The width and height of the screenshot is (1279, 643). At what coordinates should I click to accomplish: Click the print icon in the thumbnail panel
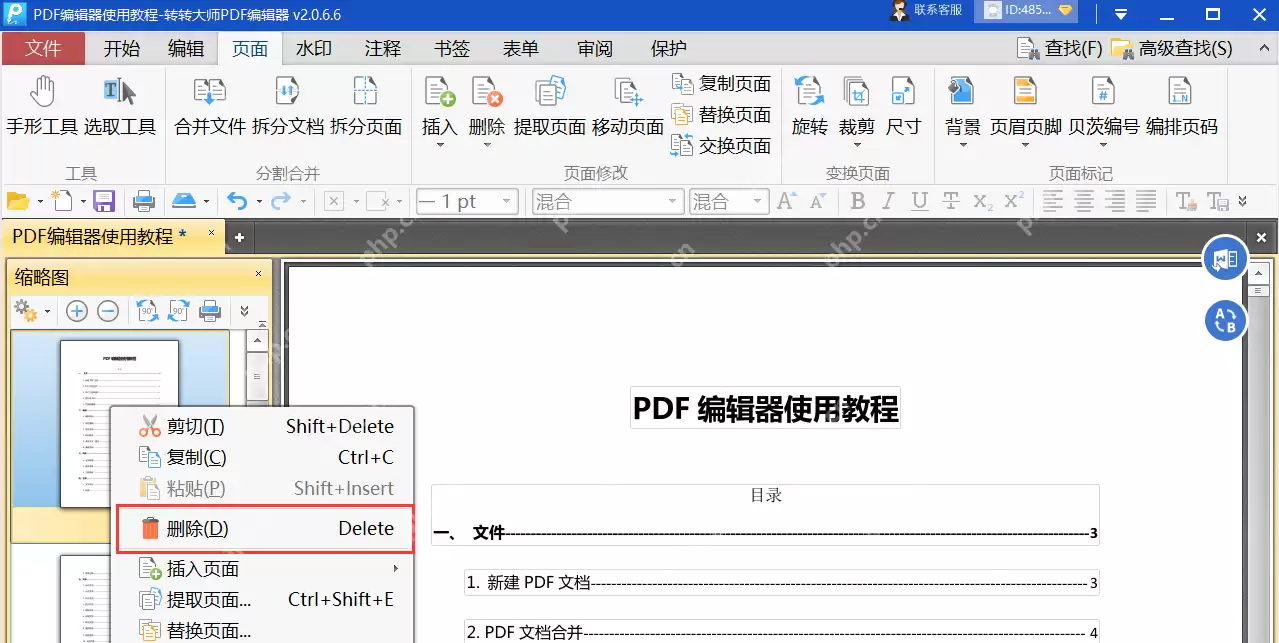210,311
